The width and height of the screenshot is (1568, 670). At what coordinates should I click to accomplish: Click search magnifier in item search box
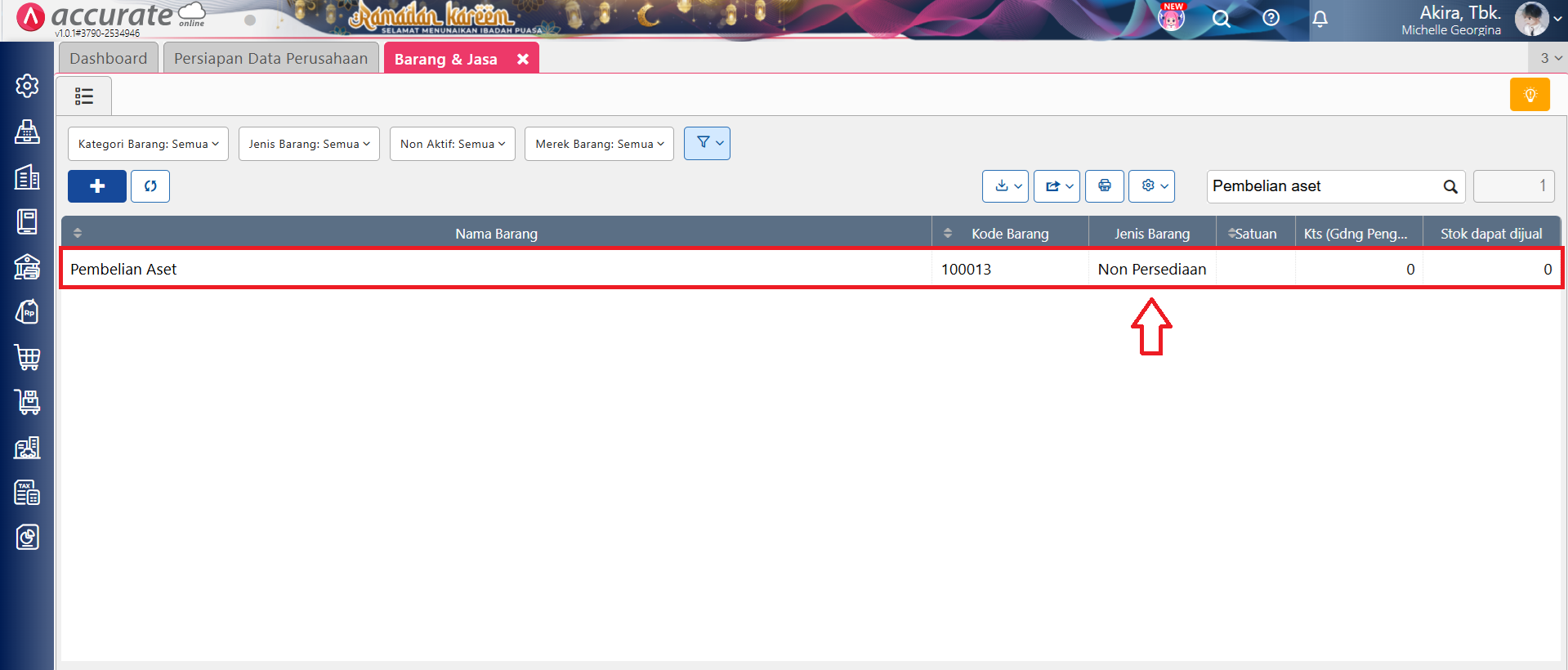[x=1450, y=187]
